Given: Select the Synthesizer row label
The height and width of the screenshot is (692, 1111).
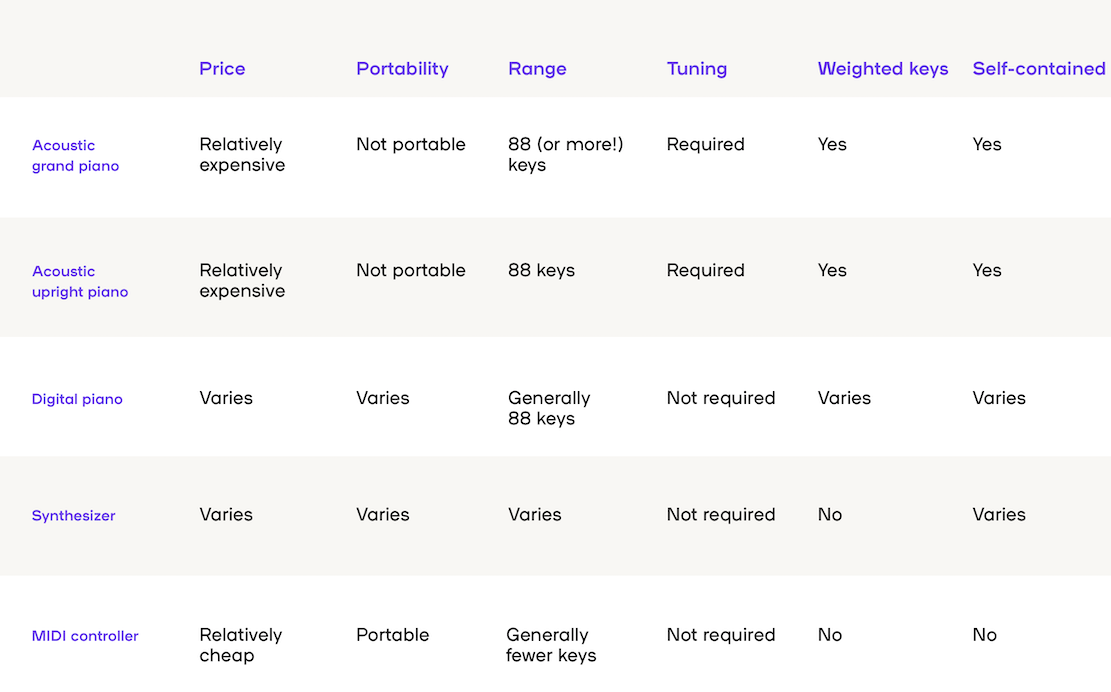Looking at the screenshot, I should tap(73, 516).
